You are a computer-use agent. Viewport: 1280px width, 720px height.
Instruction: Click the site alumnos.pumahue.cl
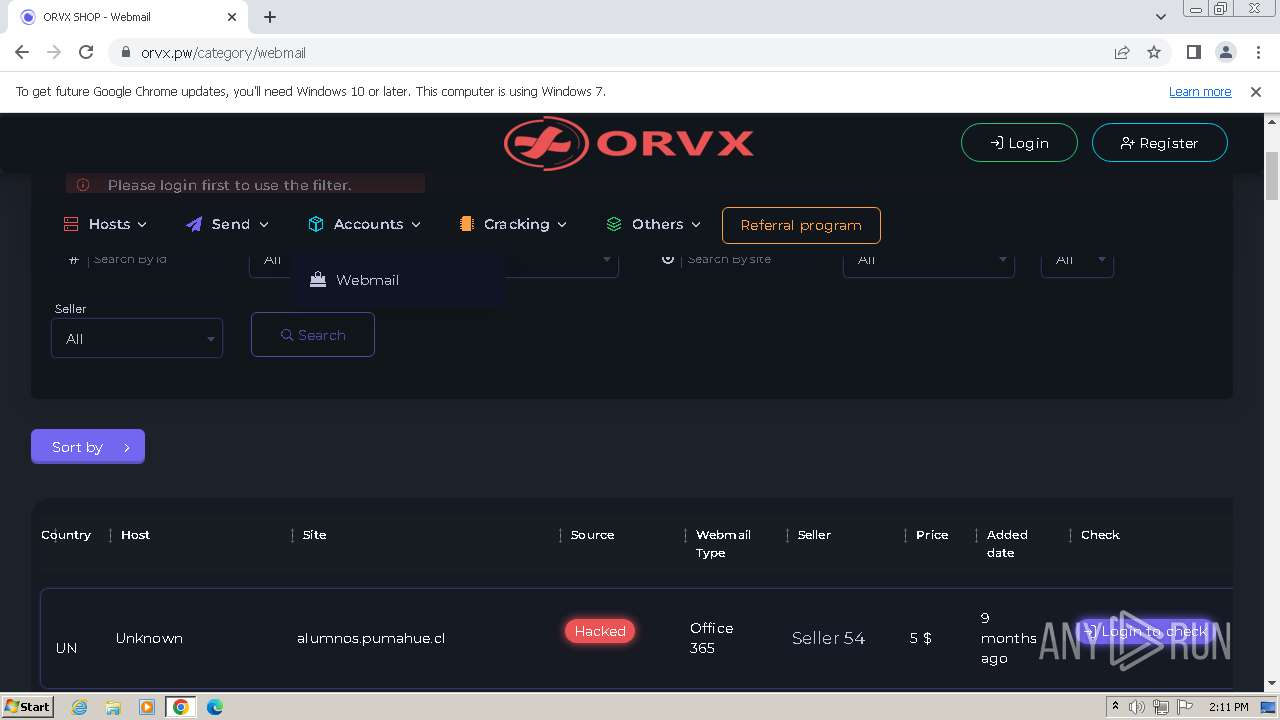[x=371, y=638]
